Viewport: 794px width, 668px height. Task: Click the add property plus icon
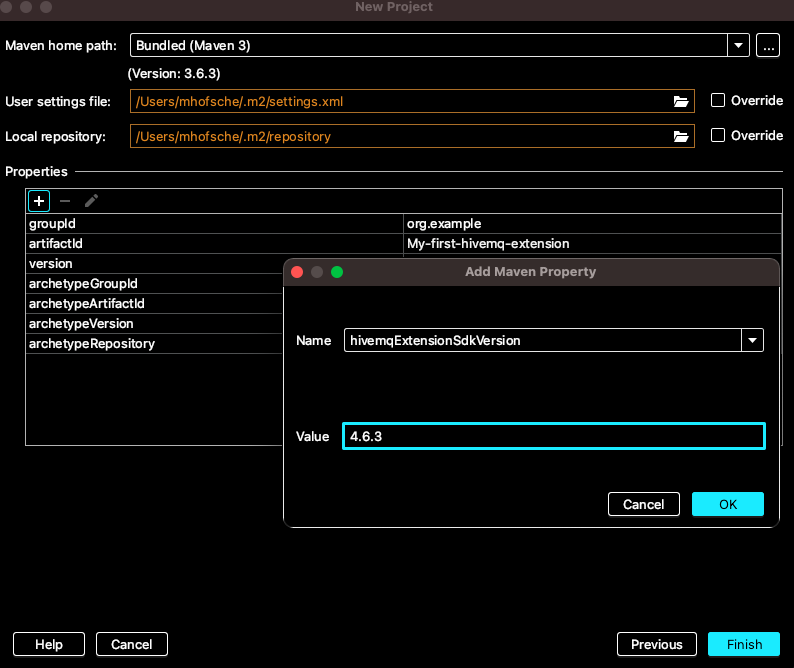(38, 201)
